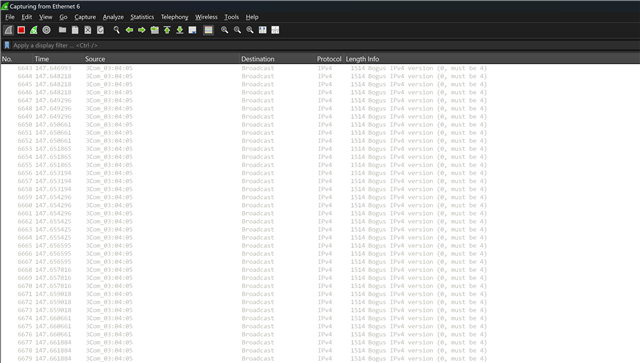This screenshot has height=363, width=640.
Task: Toggle packet list colorization
Action: point(208,30)
